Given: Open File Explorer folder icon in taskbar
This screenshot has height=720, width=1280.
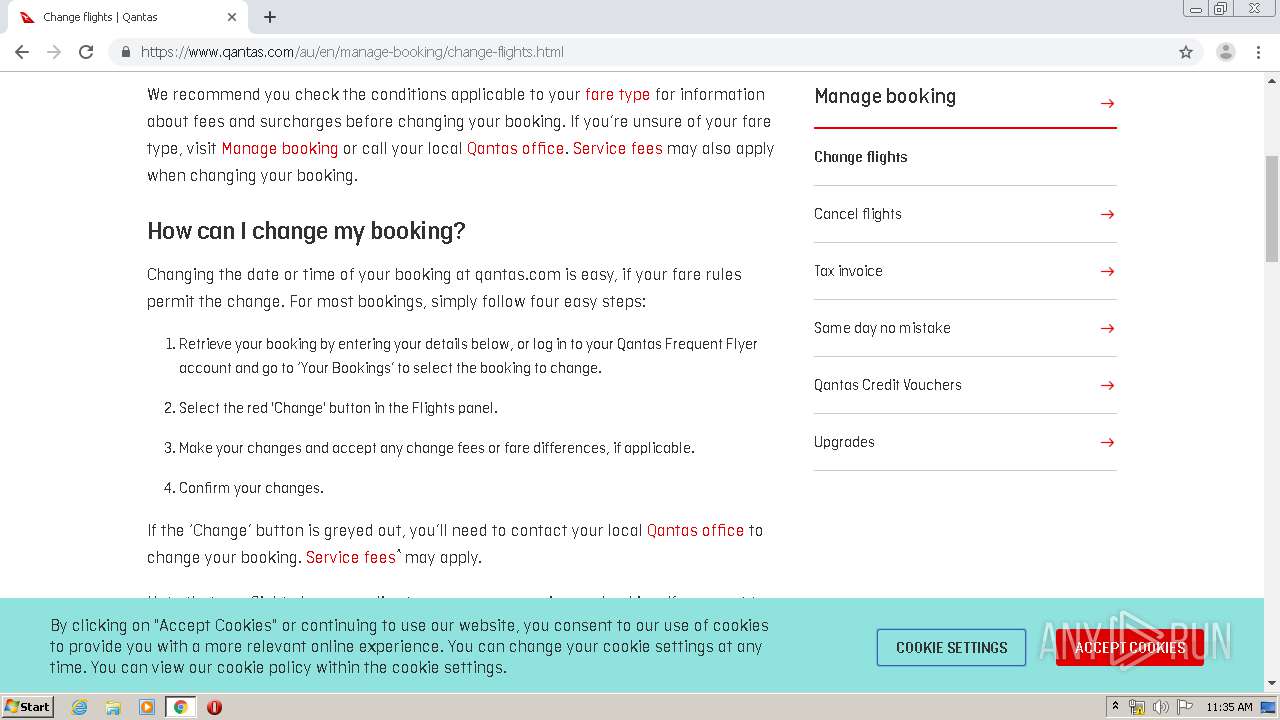Looking at the screenshot, I should pyautogui.click(x=113, y=707).
